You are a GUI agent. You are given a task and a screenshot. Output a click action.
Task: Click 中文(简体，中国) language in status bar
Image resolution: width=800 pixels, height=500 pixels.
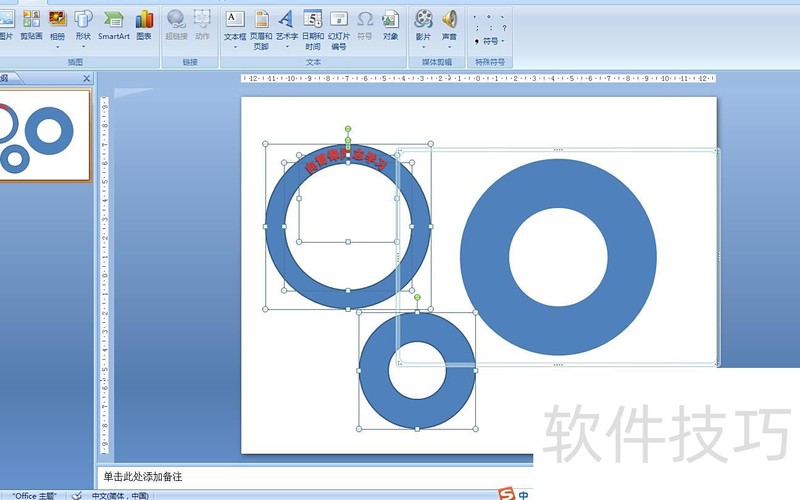point(120,496)
